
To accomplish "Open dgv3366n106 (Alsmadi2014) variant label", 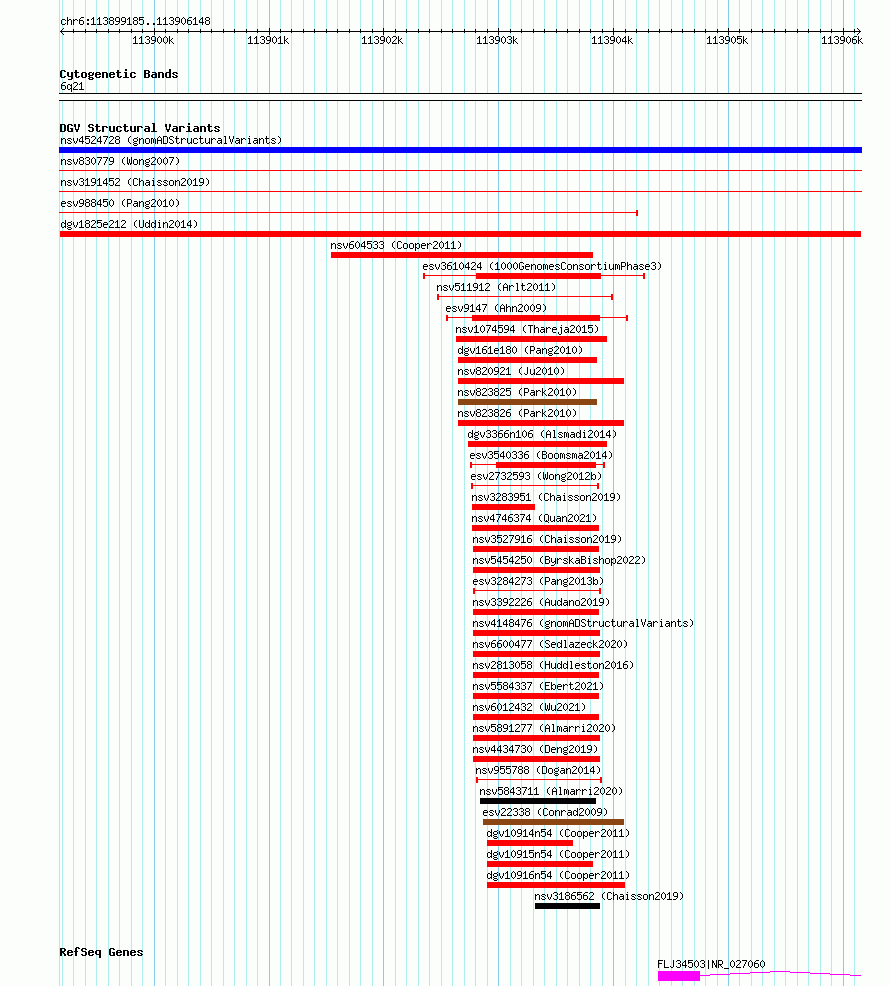I will pyautogui.click(x=542, y=435).
